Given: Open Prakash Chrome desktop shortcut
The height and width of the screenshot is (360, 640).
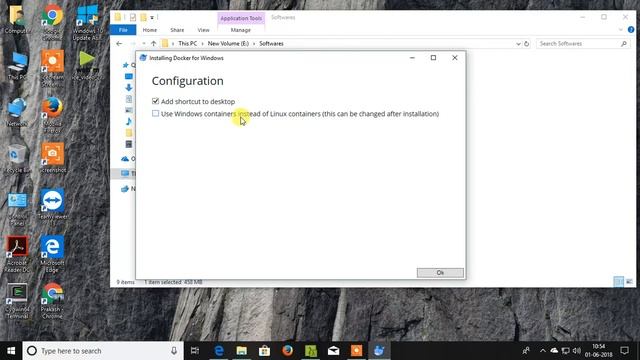Looking at the screenshot, I should point(52,301).
